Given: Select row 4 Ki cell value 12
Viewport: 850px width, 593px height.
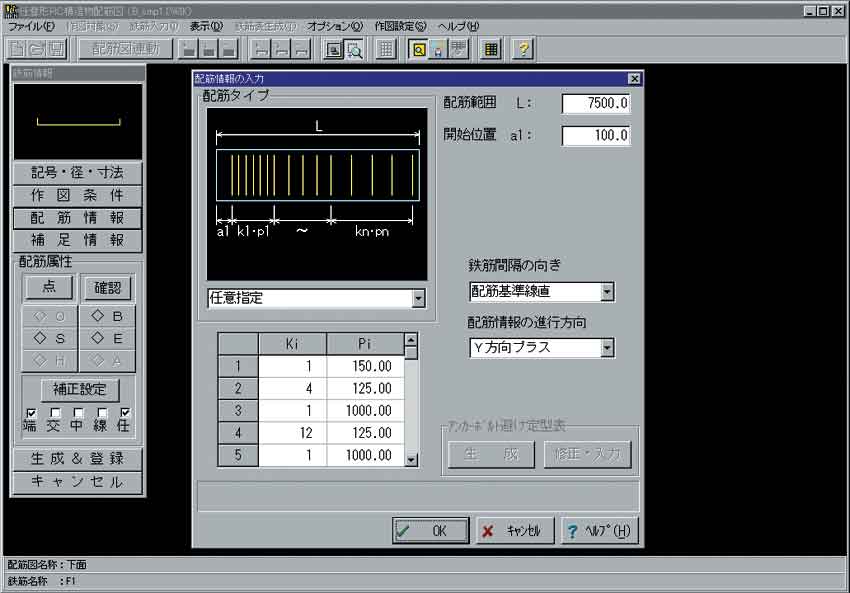Looking at the screenshot, I should click(x=293, y=433).
